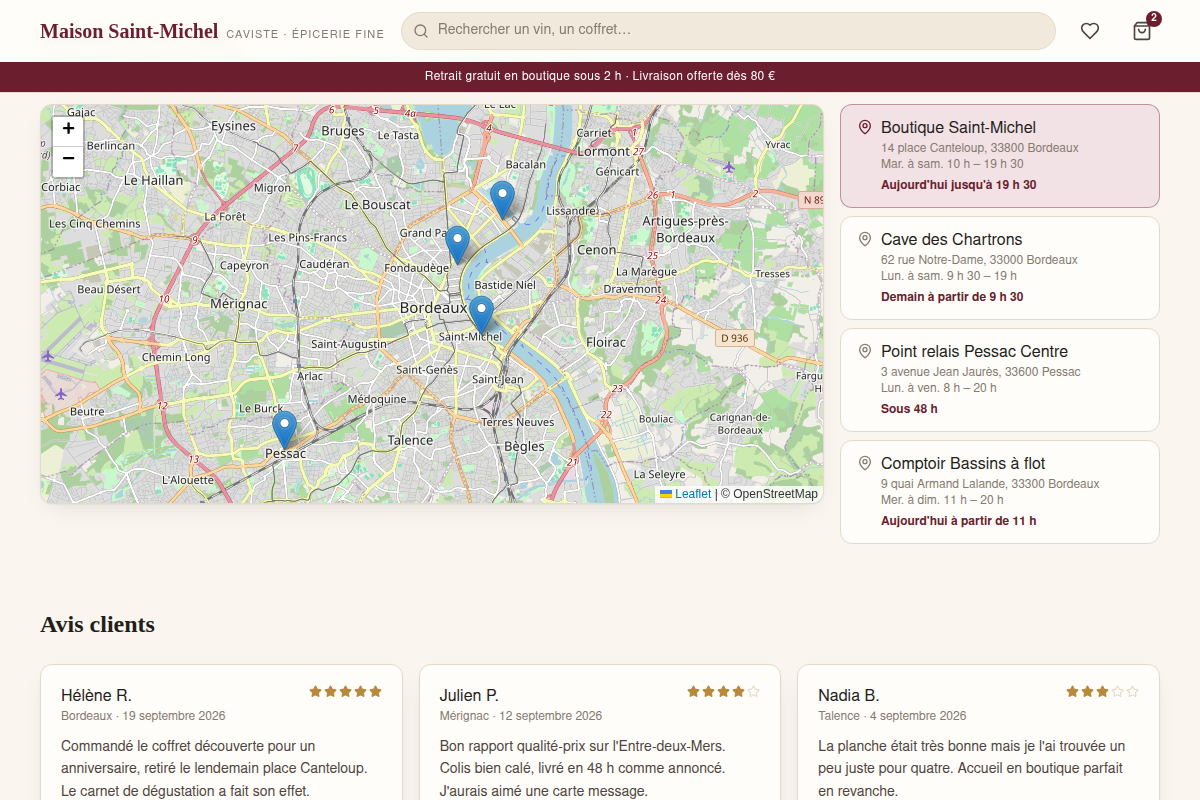The width and height of the screenshot is (1200, 800).
Task: Click the map marker near Fondaudège
Action: [x=457, y=245]
